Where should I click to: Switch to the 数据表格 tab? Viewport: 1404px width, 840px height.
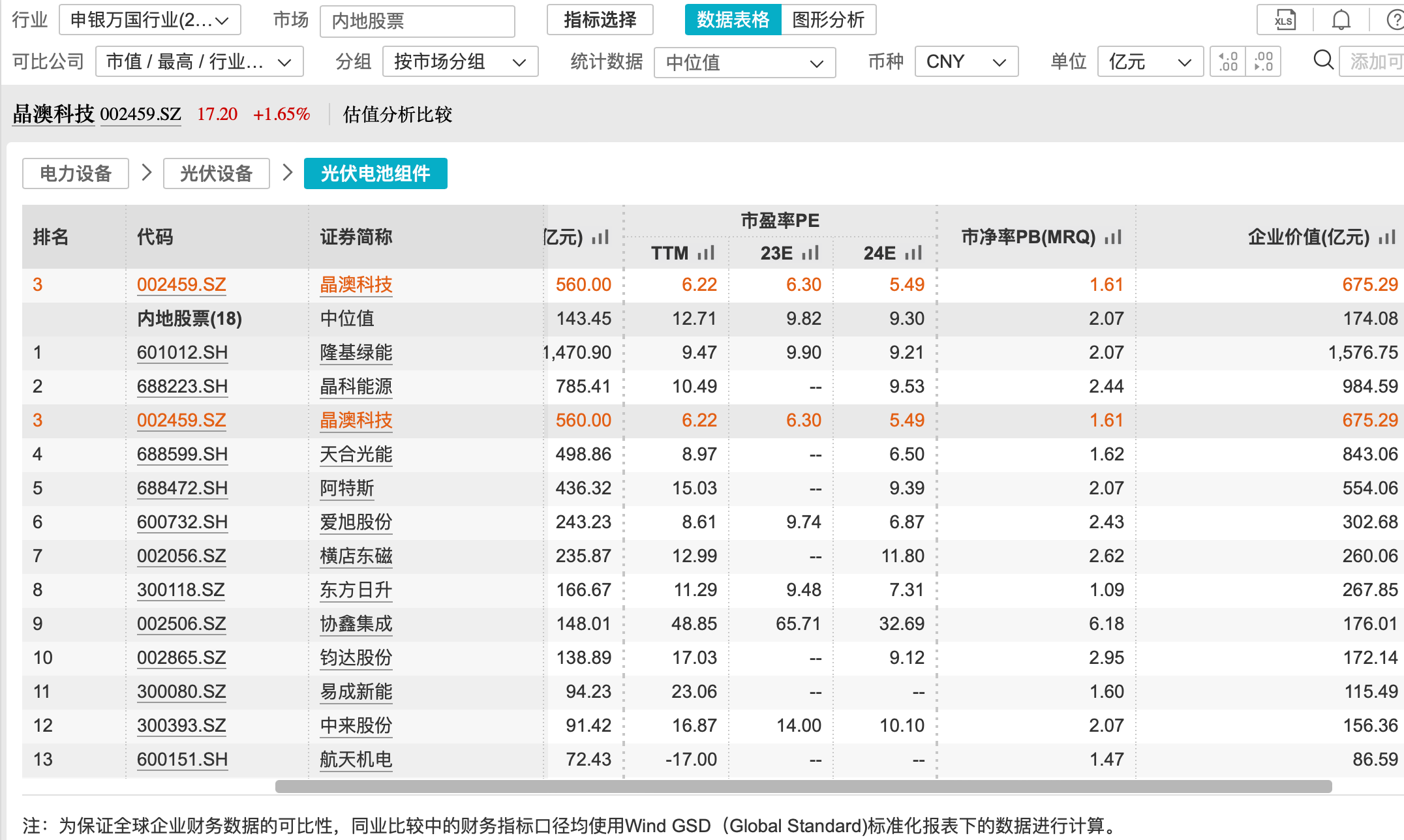click(x=733, y=20)
